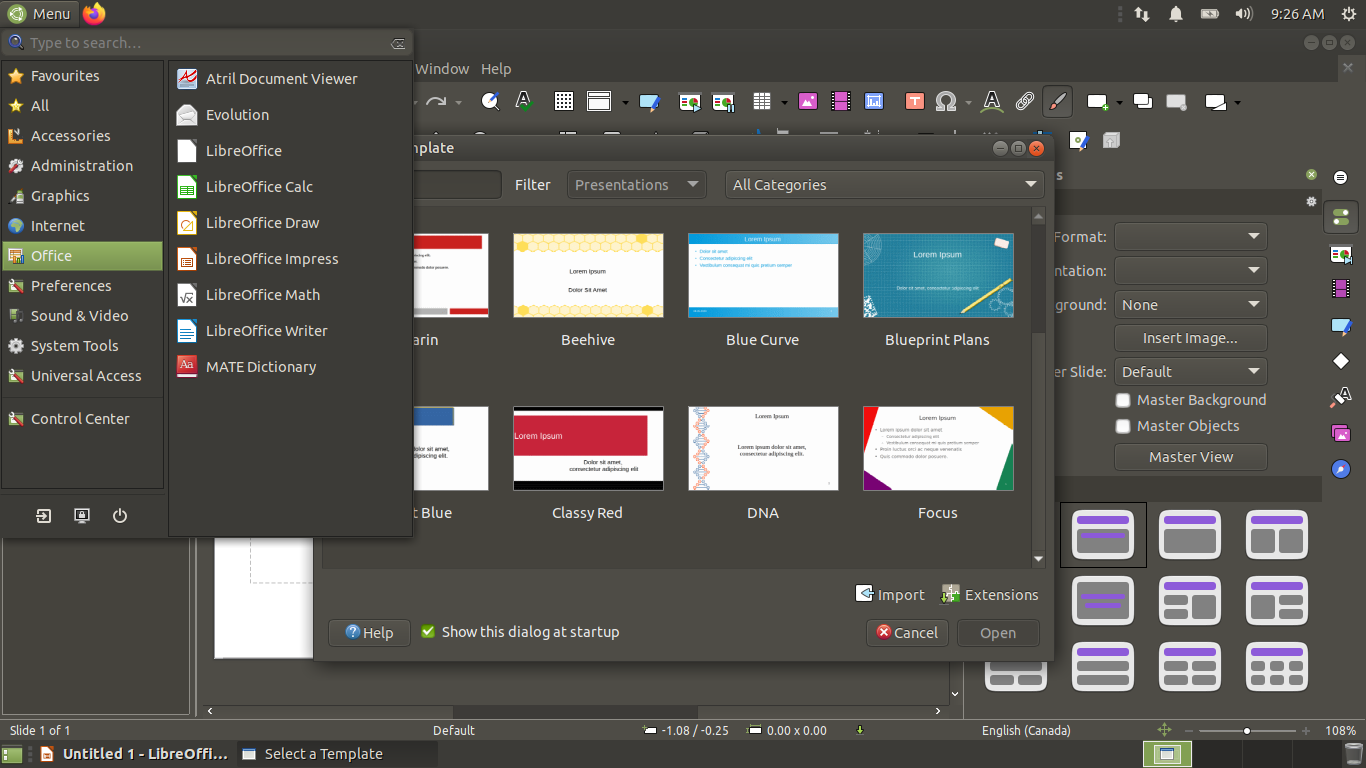This screenshot has height=768, width=1366.
Task: Select the Graphics category in menu
Action: click(82, 196)
